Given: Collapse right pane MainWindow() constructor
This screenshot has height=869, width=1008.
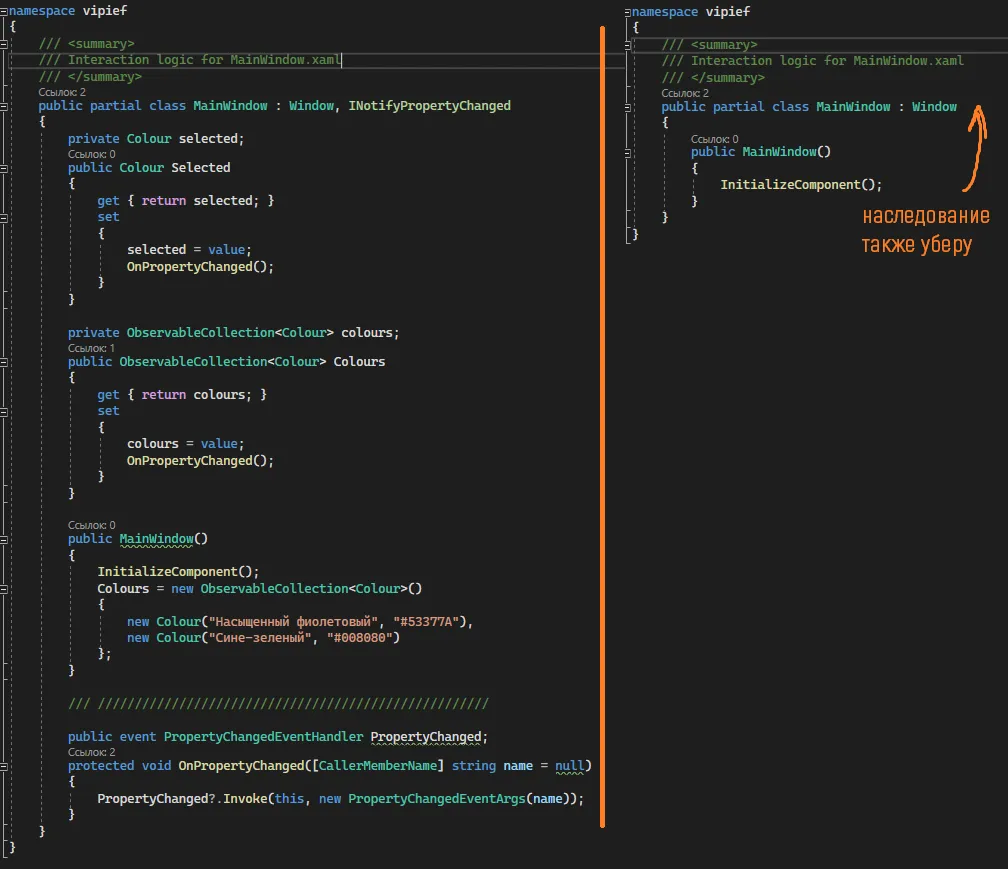Looking at the screenshot, I should pyautogui.click(x=627, y=153).
